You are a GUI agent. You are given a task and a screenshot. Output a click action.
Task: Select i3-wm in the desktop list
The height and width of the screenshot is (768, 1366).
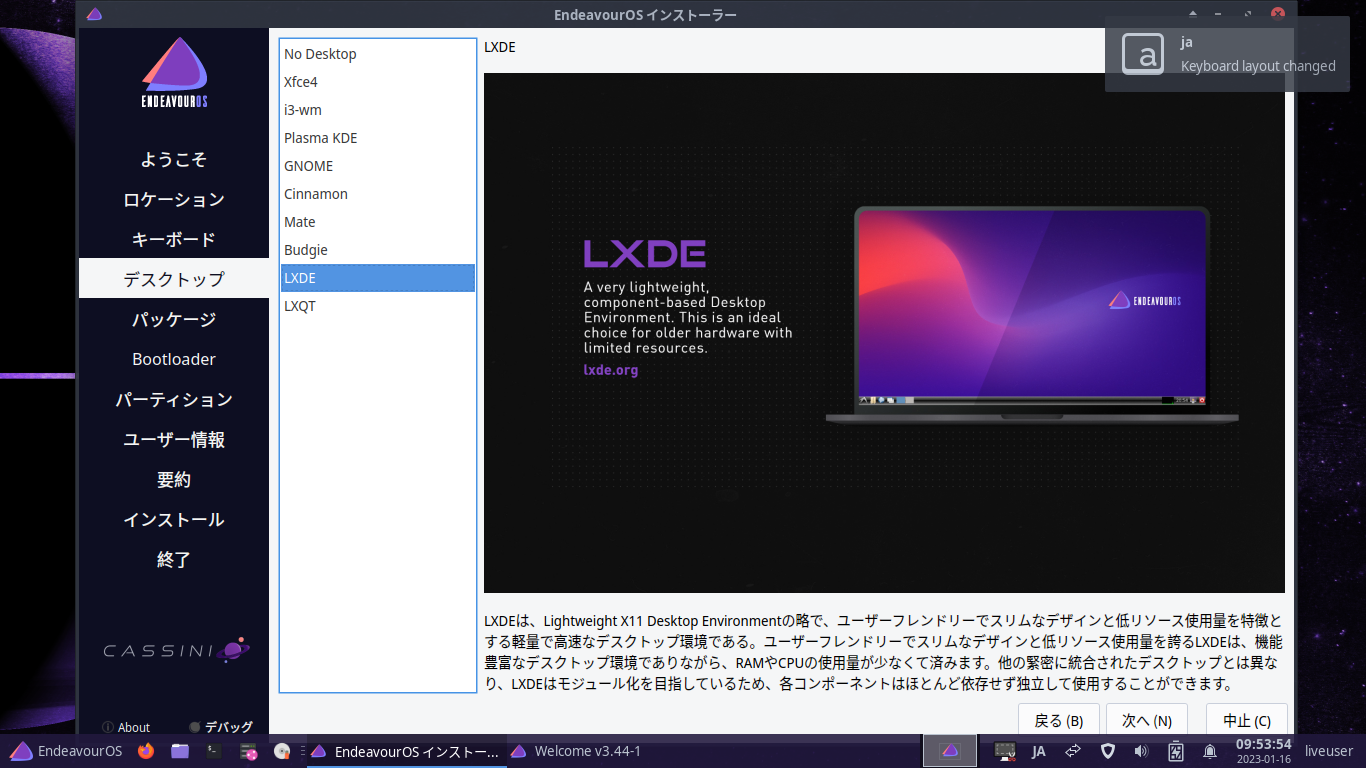(377, 110)
